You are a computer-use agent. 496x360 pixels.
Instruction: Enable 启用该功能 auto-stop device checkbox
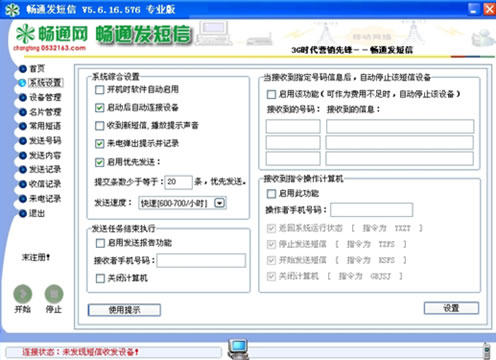pos(271,94)
